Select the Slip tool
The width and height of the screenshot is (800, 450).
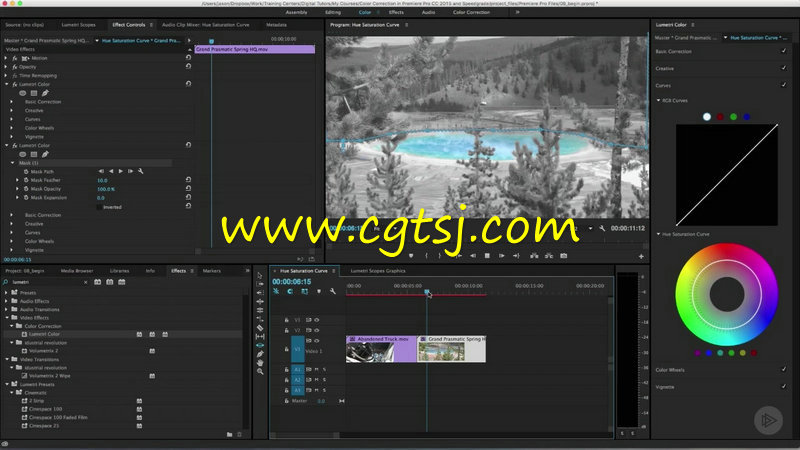coord(260,336)
